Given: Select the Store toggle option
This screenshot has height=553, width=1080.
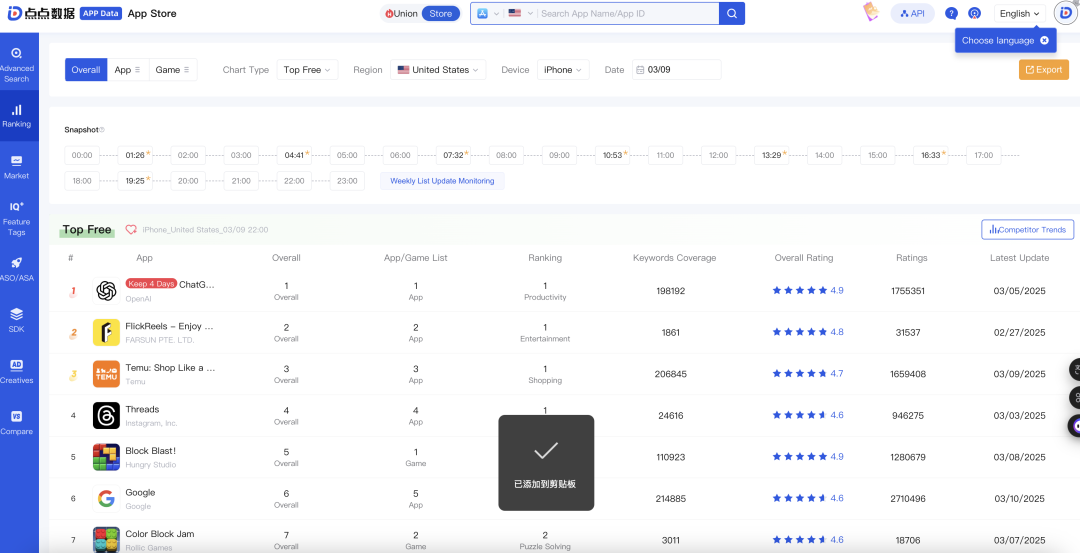Looking at the screenshot, I should point(441,13).
